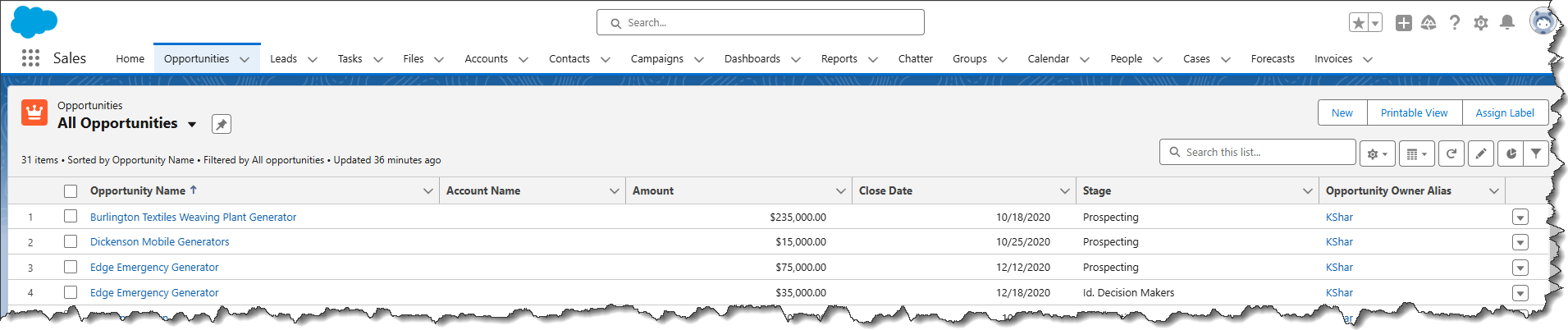Open the Amount column header dropdown
1568x330 pixels.
840,191
